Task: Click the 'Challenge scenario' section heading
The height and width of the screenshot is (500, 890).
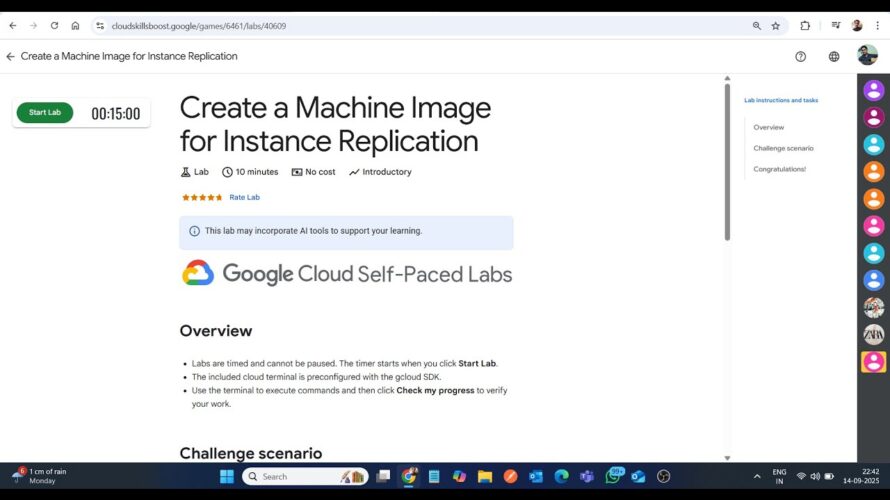Action: point(251,453)
